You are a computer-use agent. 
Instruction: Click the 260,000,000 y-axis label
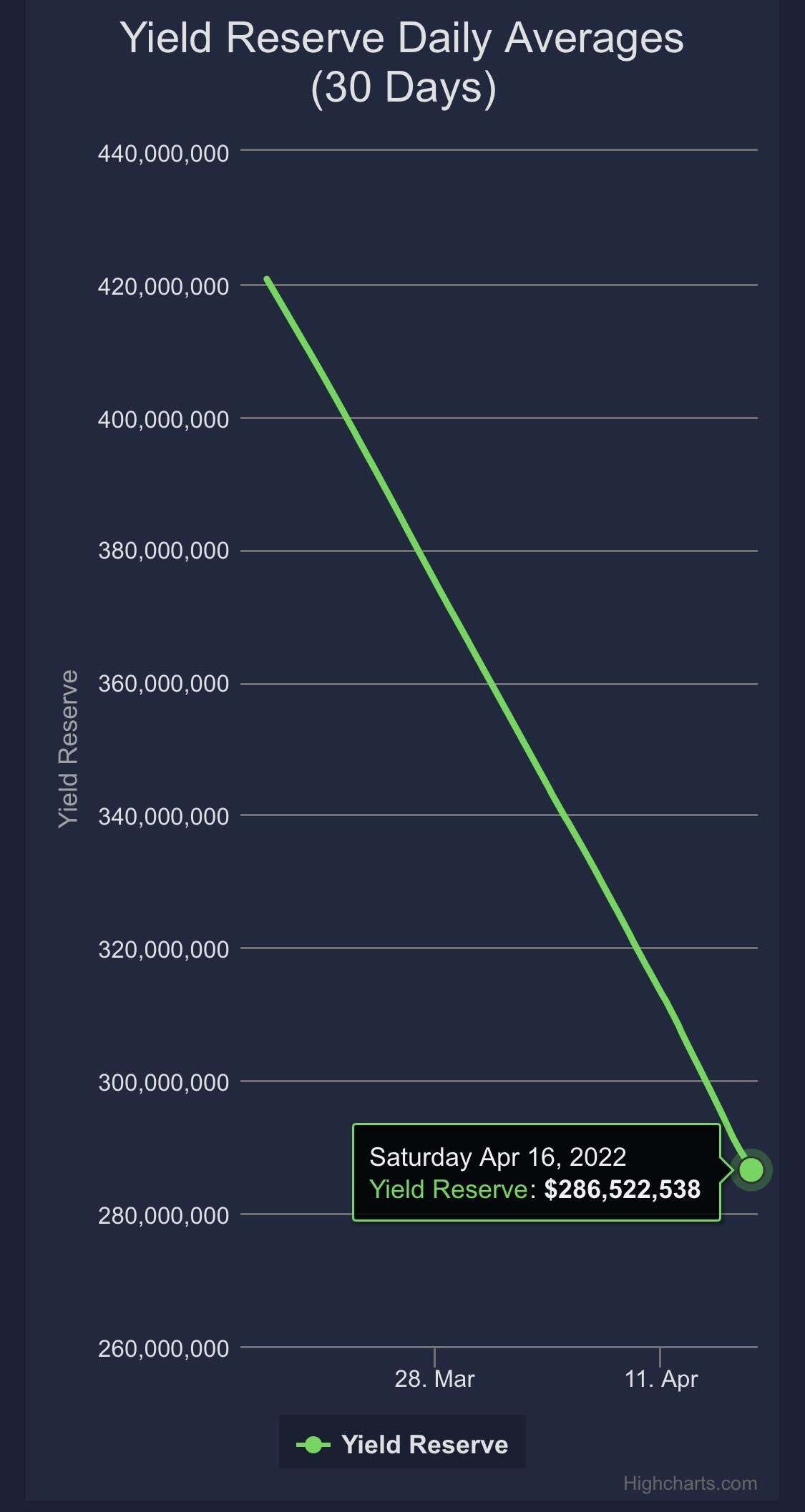[163, 1348]
